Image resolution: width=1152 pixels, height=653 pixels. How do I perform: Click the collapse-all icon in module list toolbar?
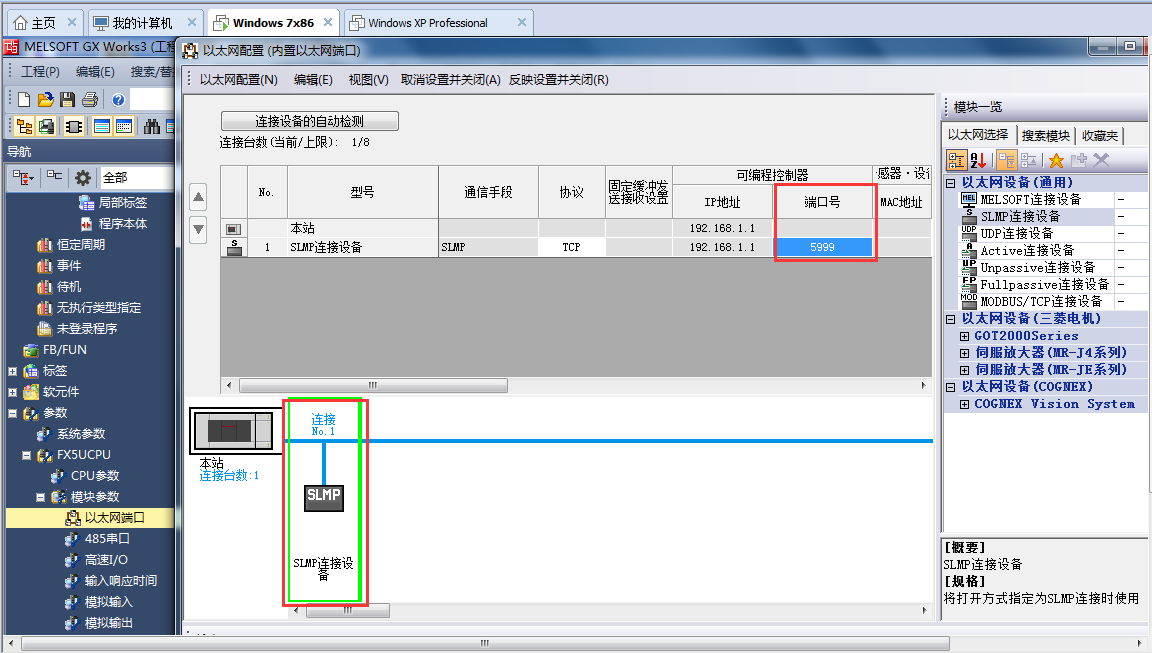tap(1029, 160)
